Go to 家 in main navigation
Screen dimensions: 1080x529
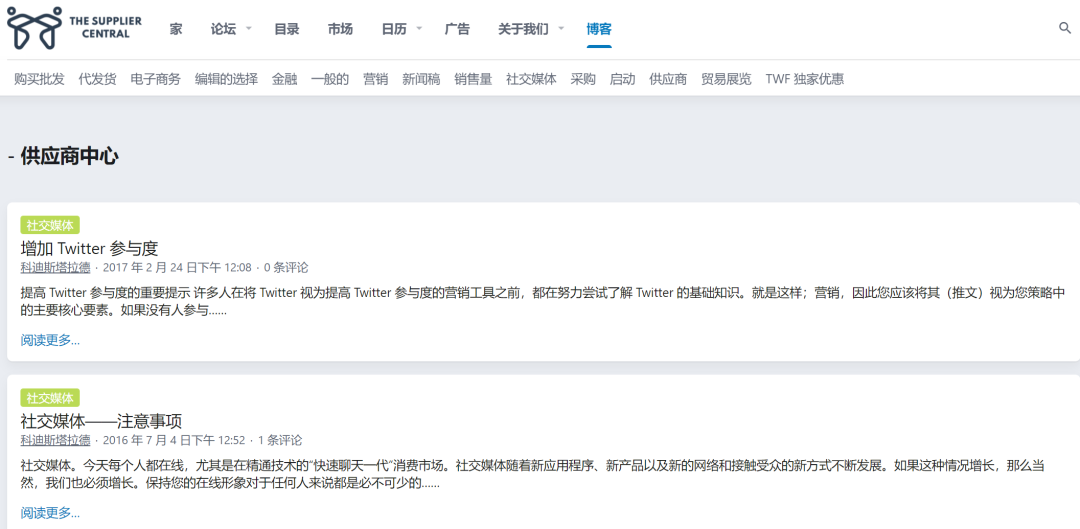pos(176,29)
